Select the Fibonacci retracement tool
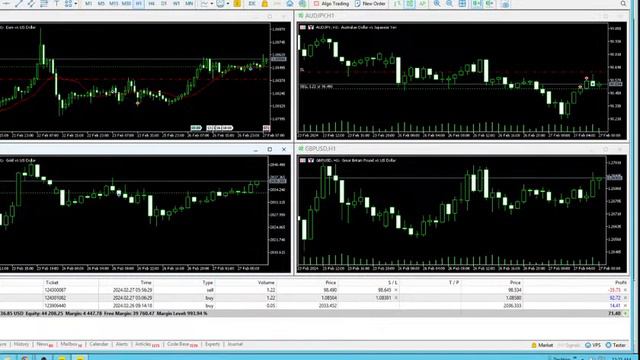Viewport: 640px width, 360px height. click(44, 3)
